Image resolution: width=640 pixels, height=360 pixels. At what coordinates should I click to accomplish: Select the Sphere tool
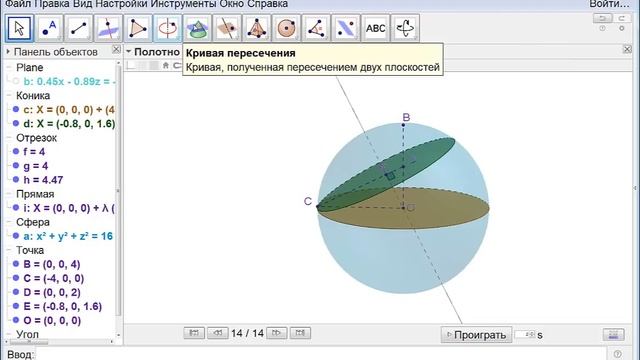[286, 28]
